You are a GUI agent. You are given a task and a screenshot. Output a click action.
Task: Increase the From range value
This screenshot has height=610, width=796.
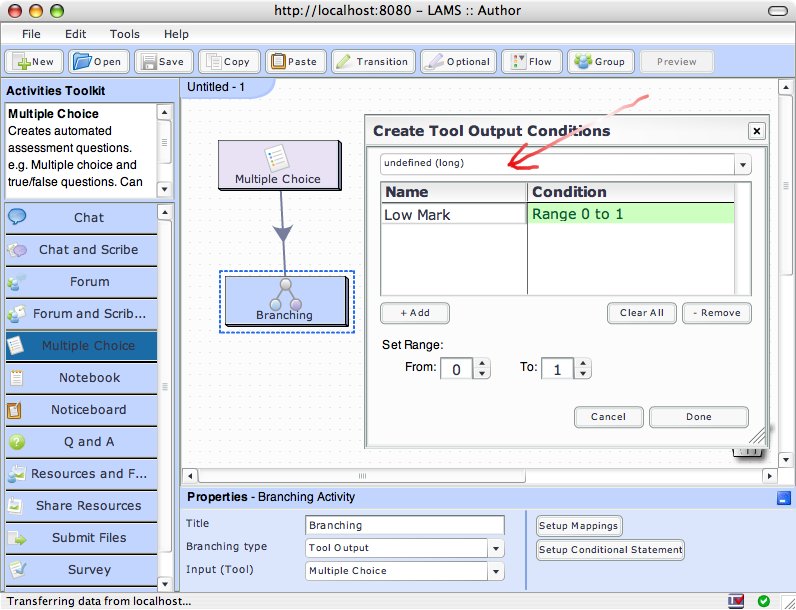coord(483,364)
